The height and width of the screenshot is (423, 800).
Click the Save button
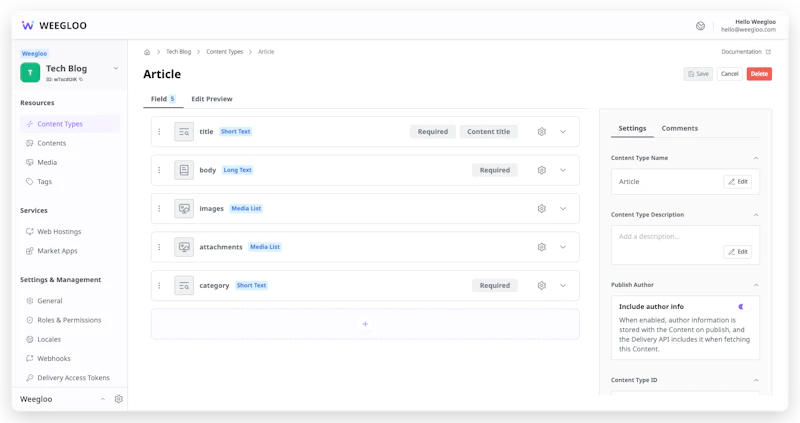698,74
